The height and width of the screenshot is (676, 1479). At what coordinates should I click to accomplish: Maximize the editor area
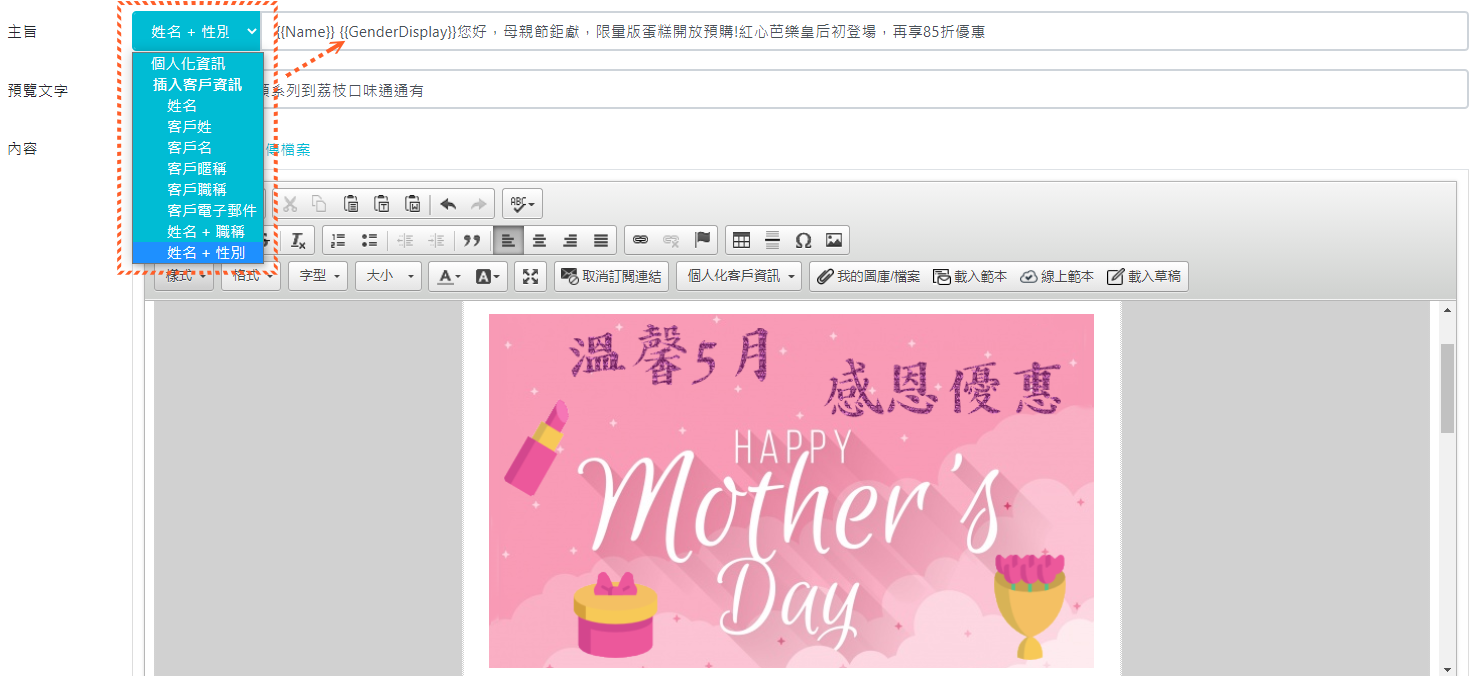(x=530, y=276)
